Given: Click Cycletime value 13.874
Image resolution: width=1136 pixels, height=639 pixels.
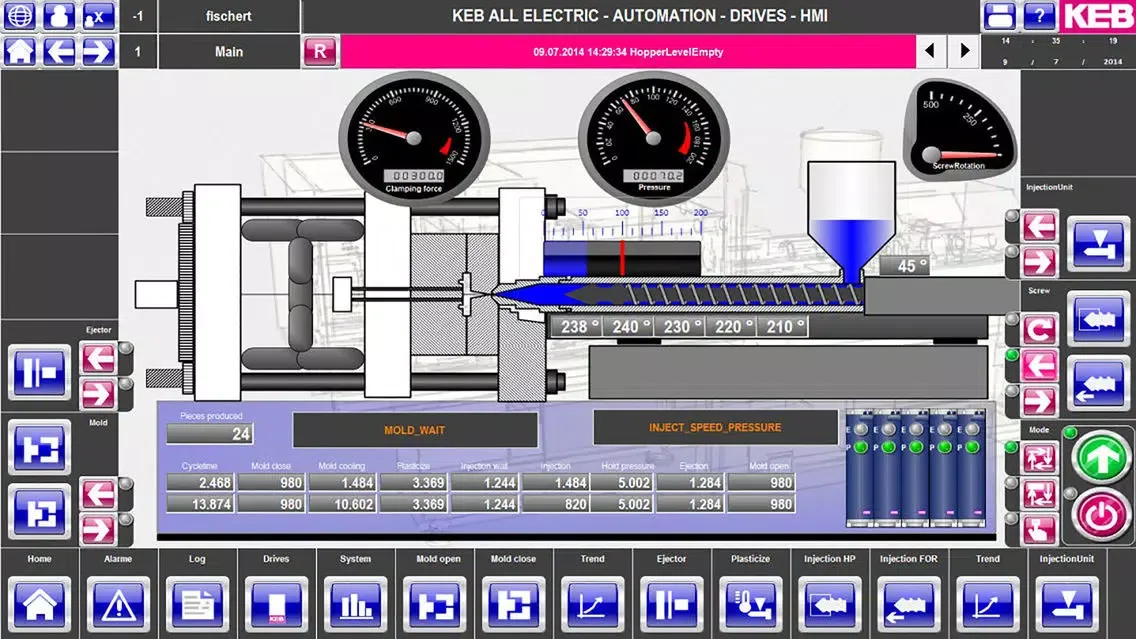Looking at the screenshot, I should [199, 504].
